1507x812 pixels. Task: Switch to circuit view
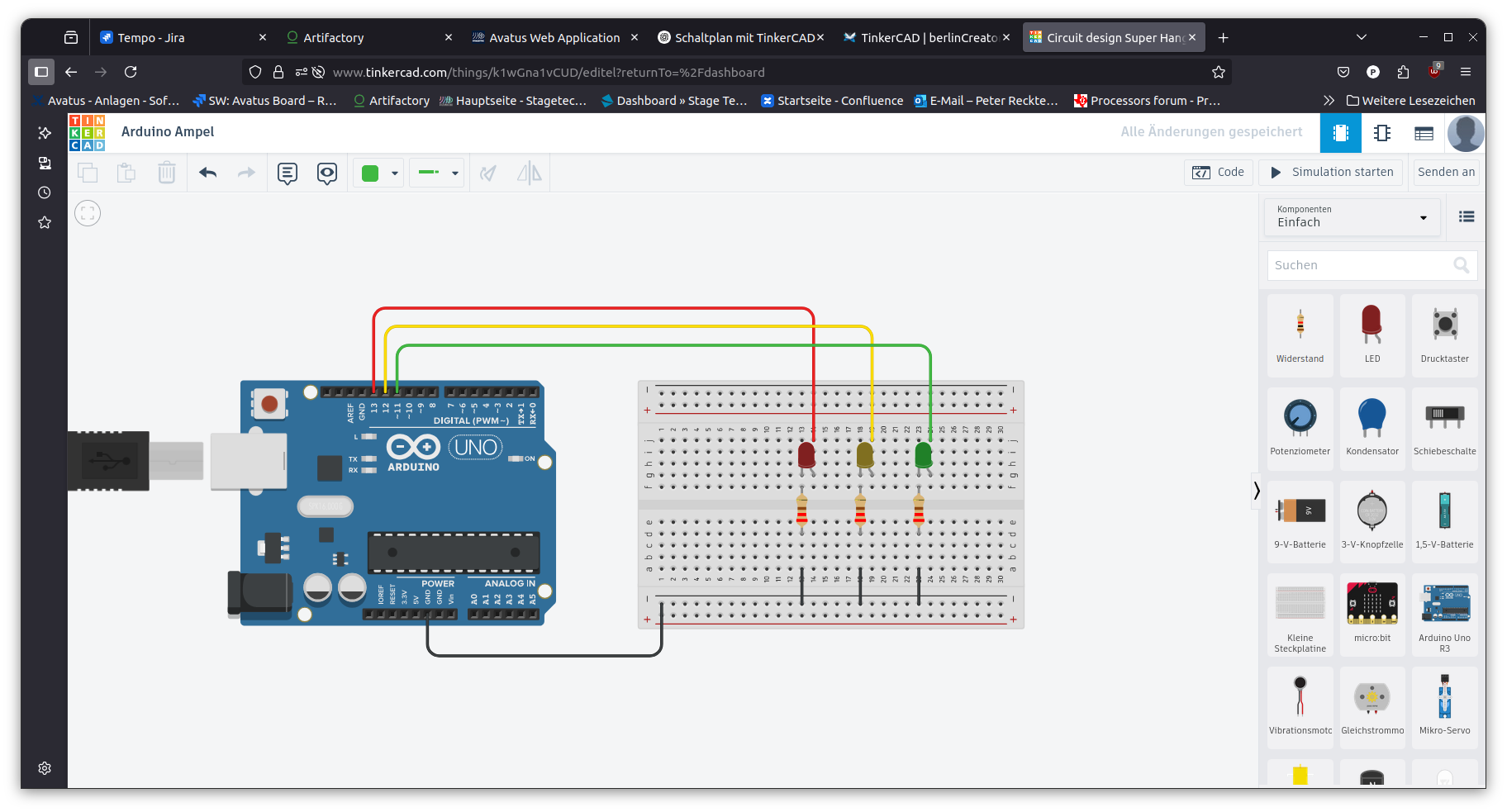[x=1341, y=133]
